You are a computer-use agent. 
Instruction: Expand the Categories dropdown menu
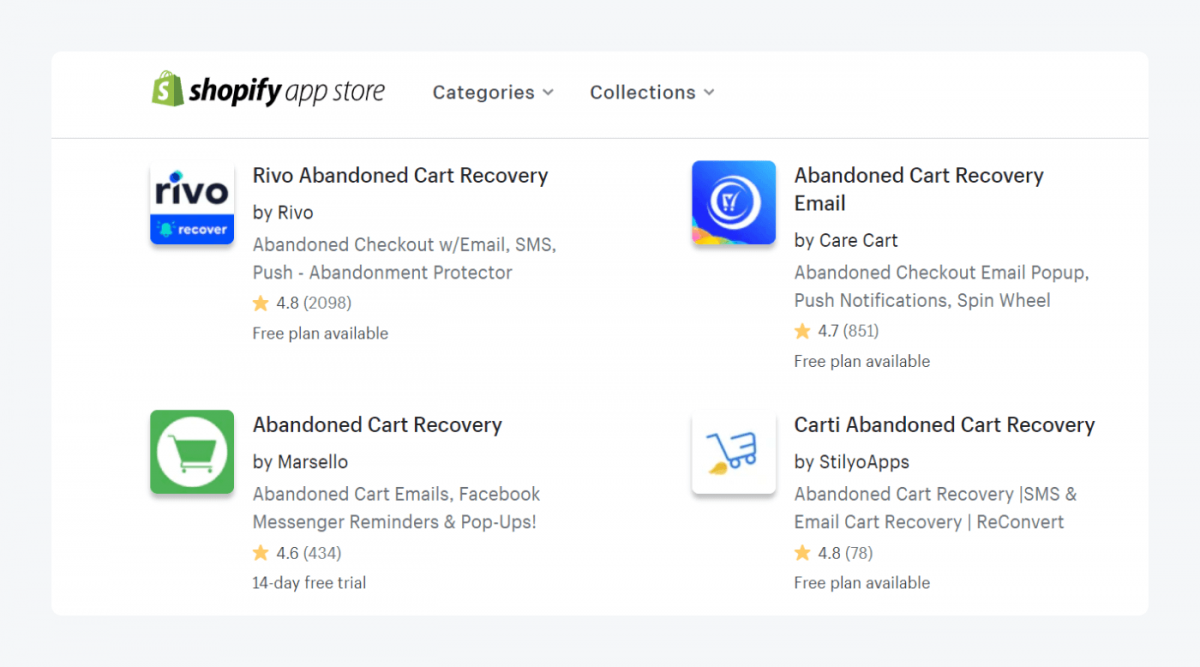click(x=493, y=92)
